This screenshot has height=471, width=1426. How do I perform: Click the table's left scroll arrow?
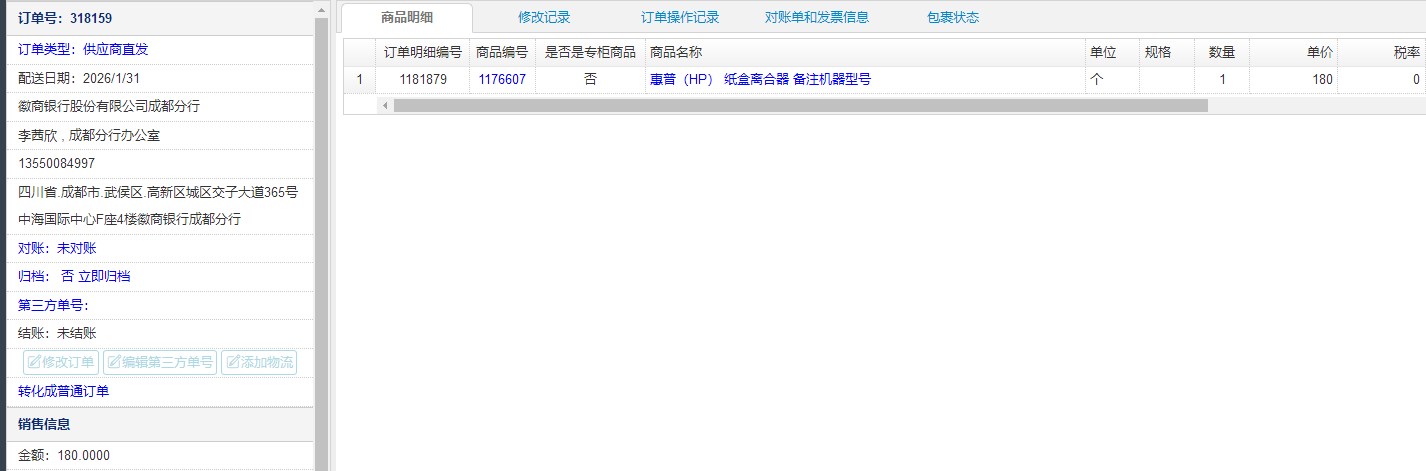384,105
